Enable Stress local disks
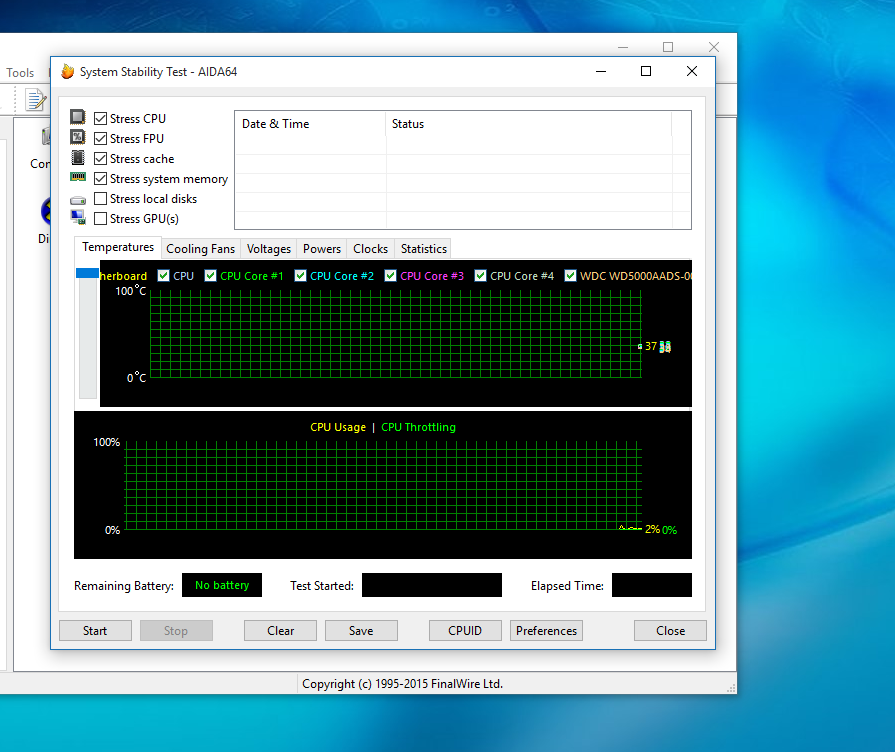 pyautogui.click(x=100, y=198)
